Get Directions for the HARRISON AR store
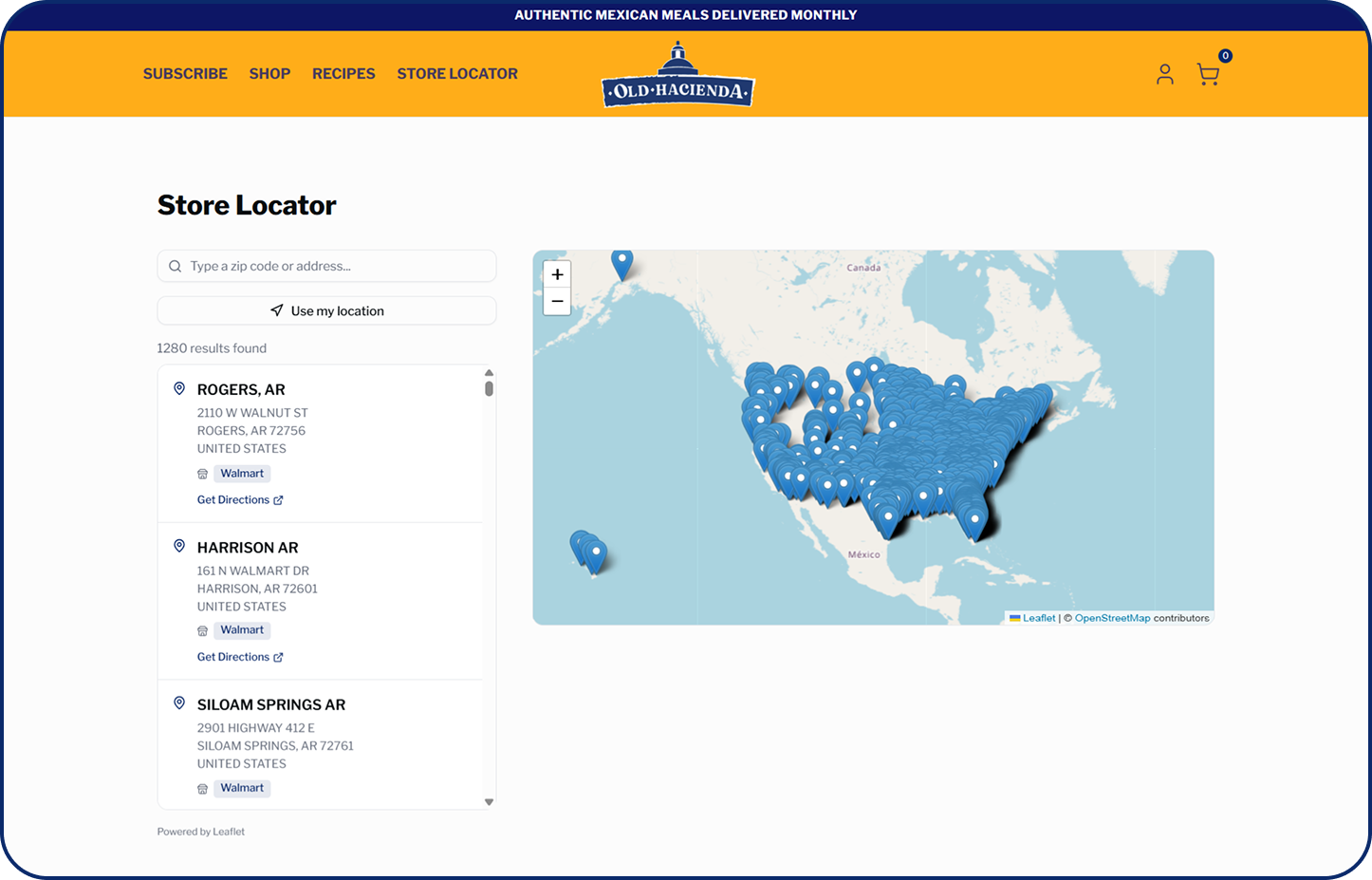This screenshot has height=880, width=1372. 240,657
